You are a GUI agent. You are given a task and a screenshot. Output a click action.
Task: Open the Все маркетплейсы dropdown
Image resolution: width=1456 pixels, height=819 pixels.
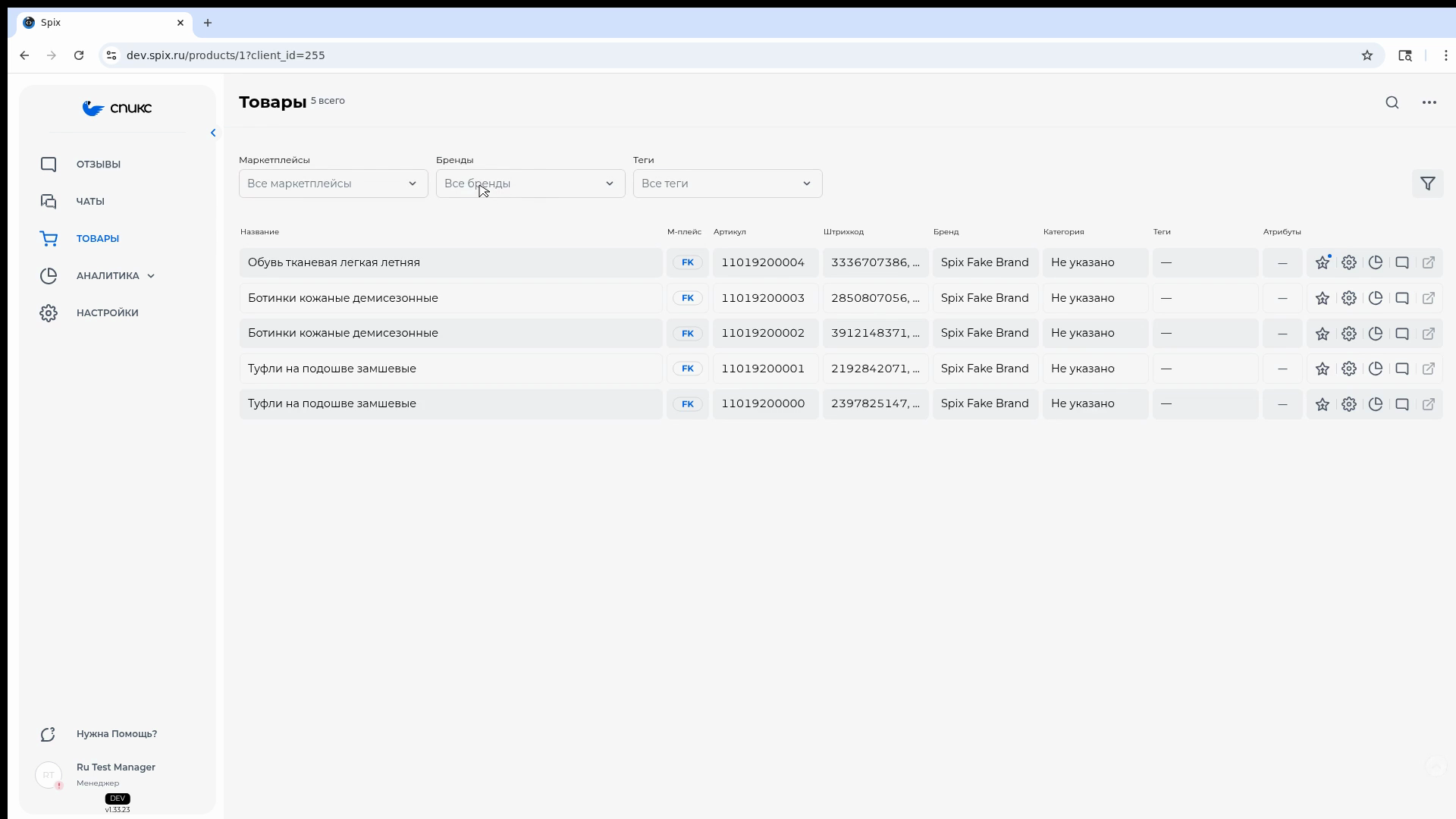(x=334, y=184)
